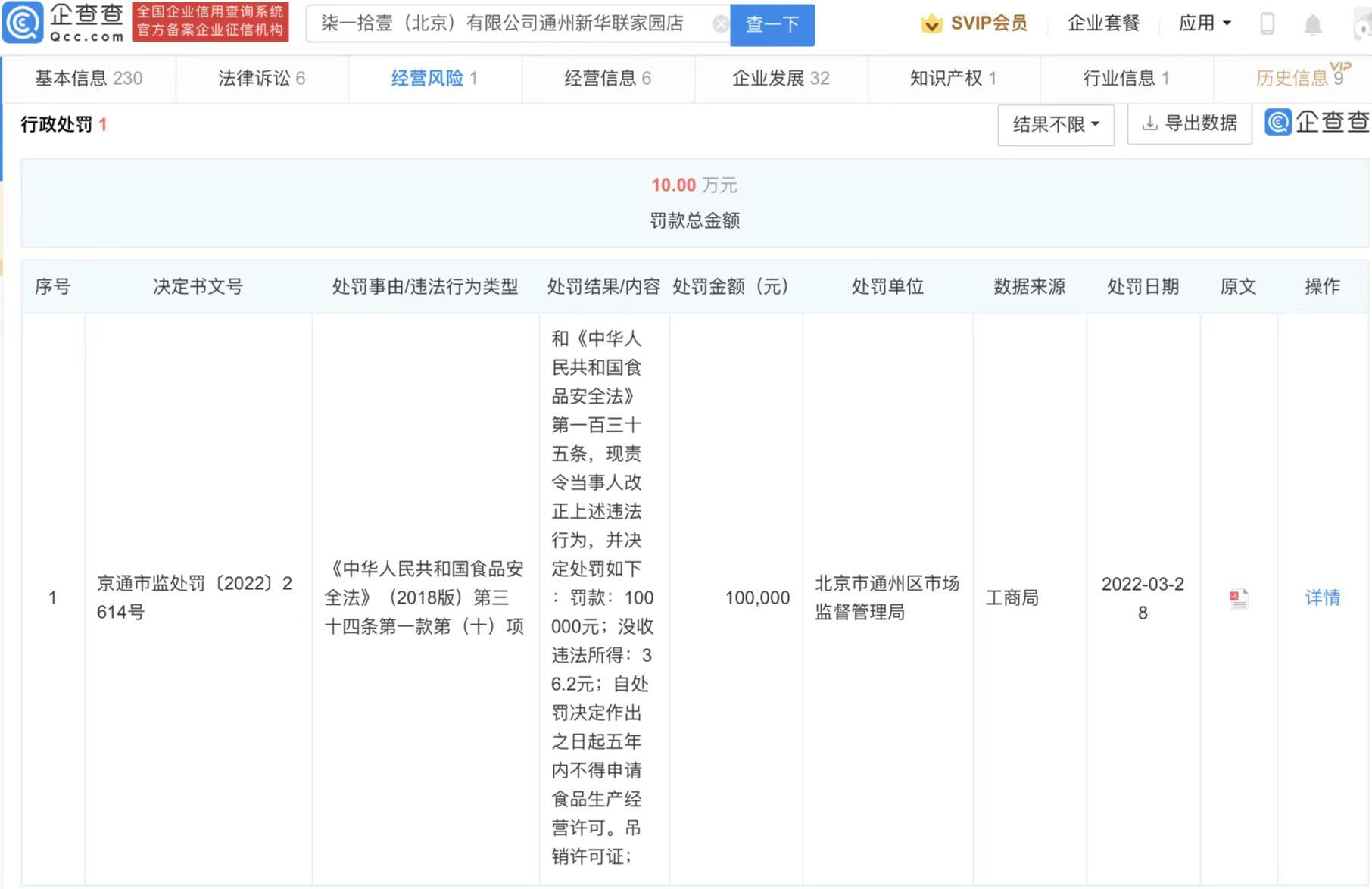This screenshot has height=889, width=1372.
Task: Click the 导出数据 button
Action: pyautogui.click(x=1190, y=123)
